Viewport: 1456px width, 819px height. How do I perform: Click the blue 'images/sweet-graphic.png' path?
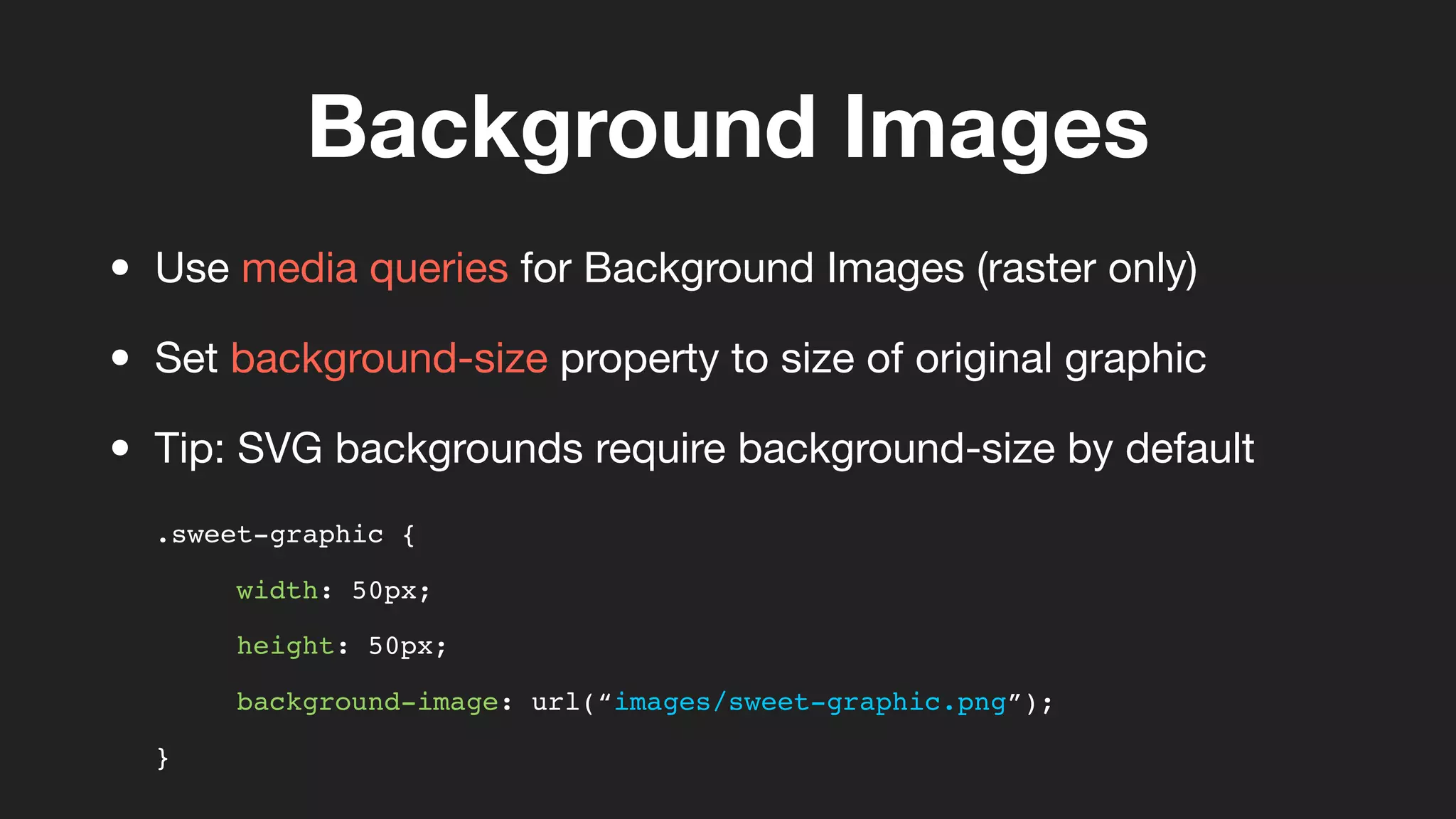[x=810, y=702]
